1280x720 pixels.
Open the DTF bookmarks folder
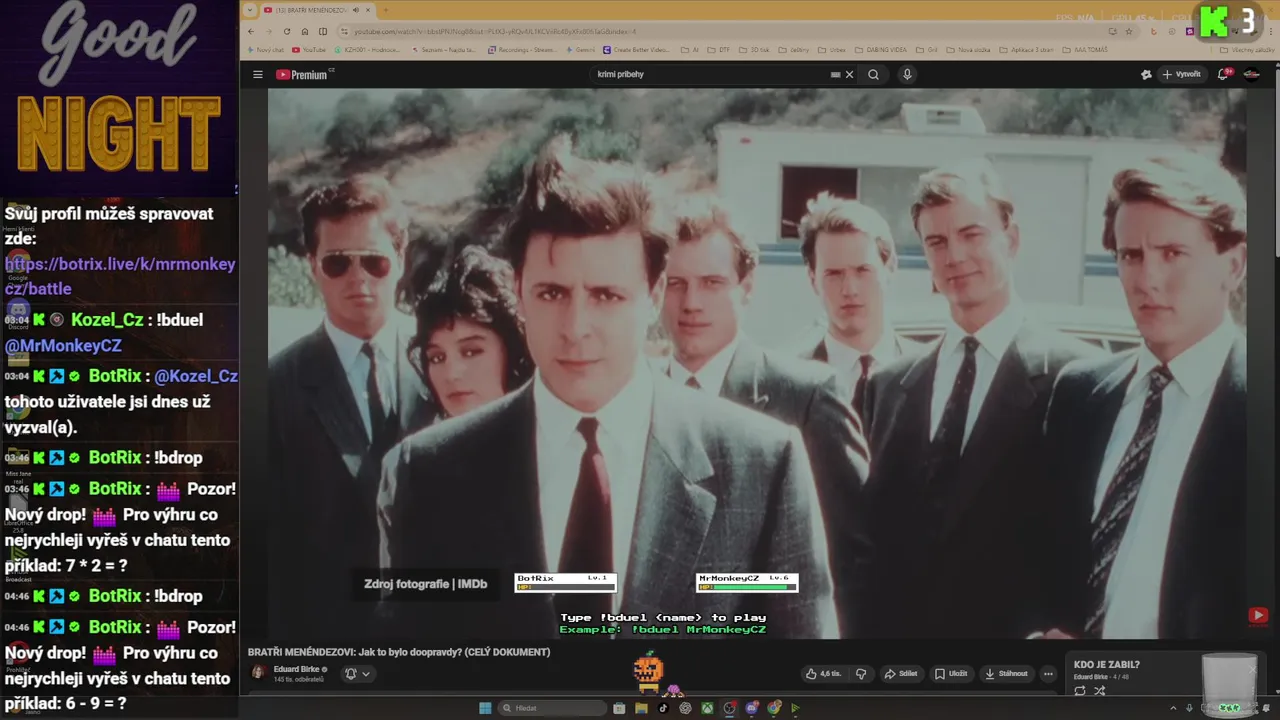[720, 49]
